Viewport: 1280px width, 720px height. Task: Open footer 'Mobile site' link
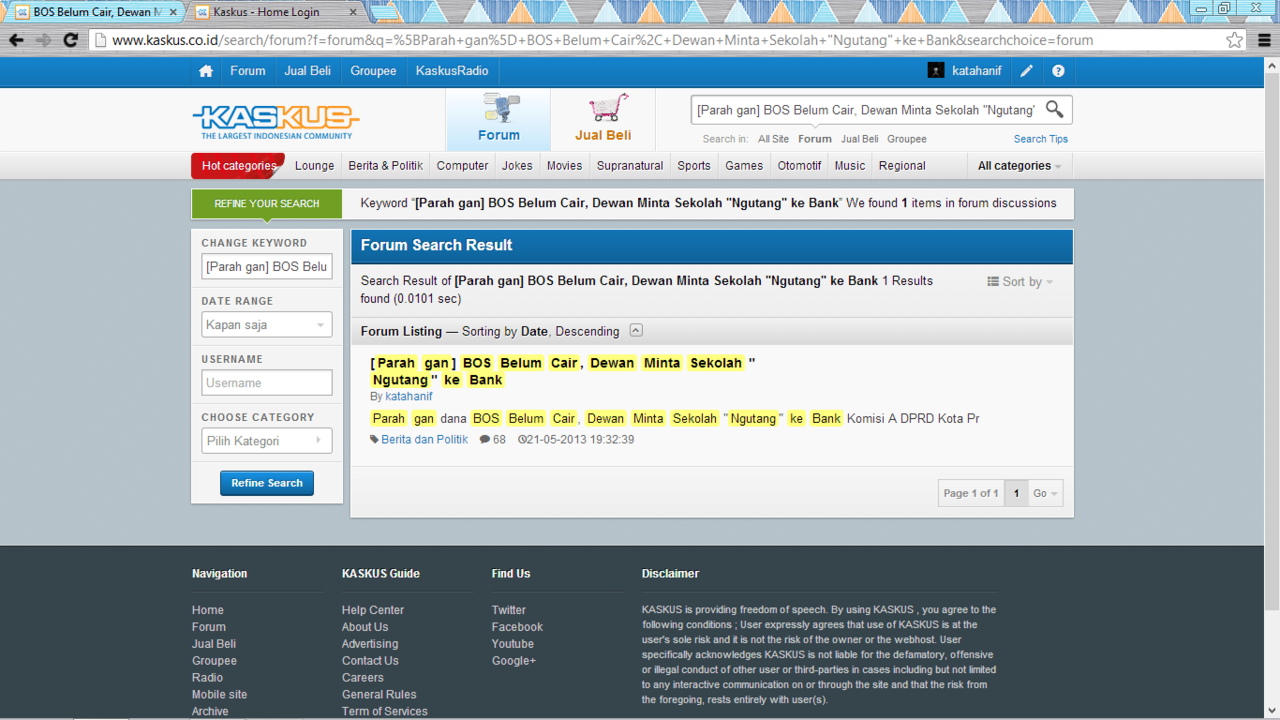[219, 695]
